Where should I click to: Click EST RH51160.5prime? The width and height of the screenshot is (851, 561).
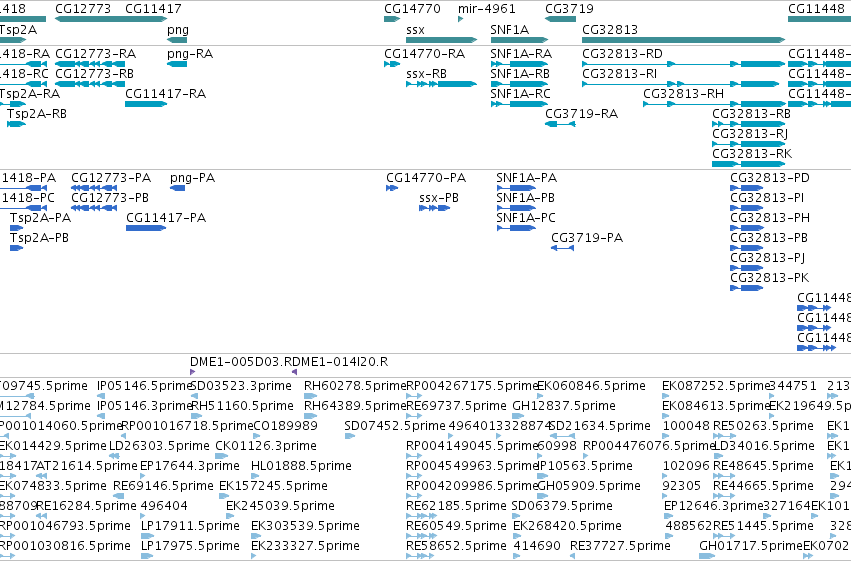pyautogui.click(x=243, y=406)
